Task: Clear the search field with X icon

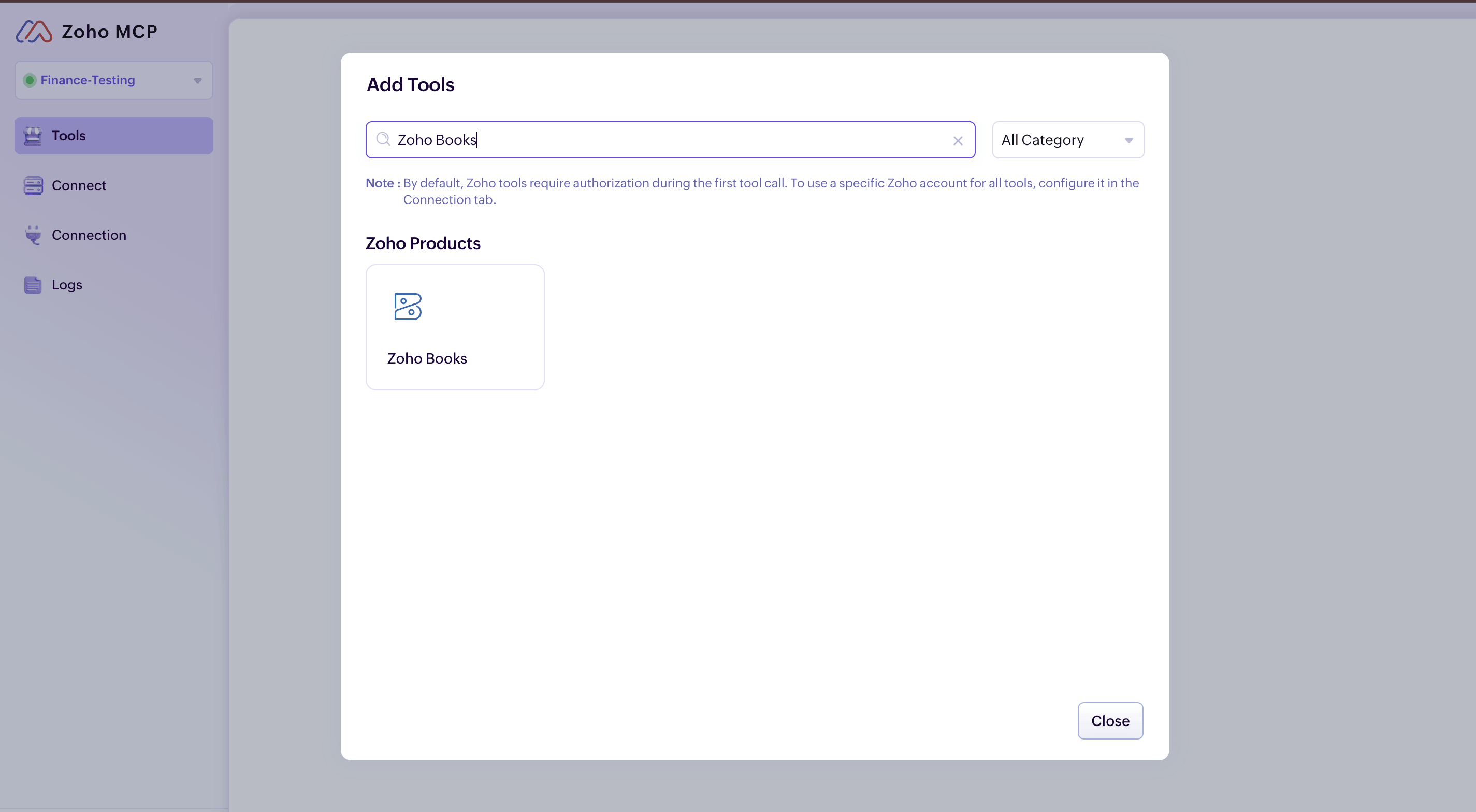Action: point(958,140)
